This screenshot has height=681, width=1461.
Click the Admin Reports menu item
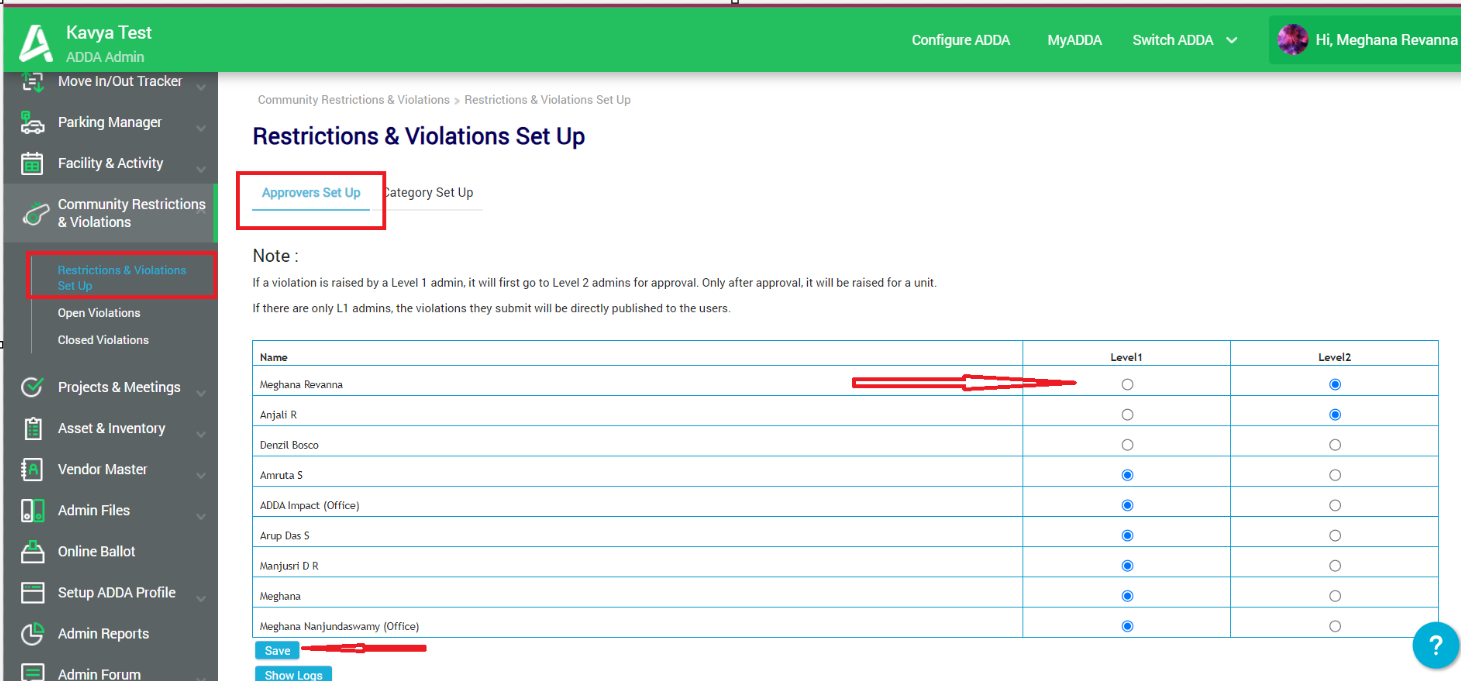point(103,633)
